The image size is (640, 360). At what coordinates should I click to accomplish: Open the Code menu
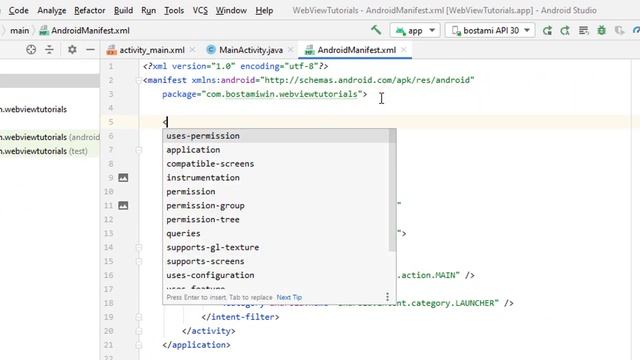[18, 10]
